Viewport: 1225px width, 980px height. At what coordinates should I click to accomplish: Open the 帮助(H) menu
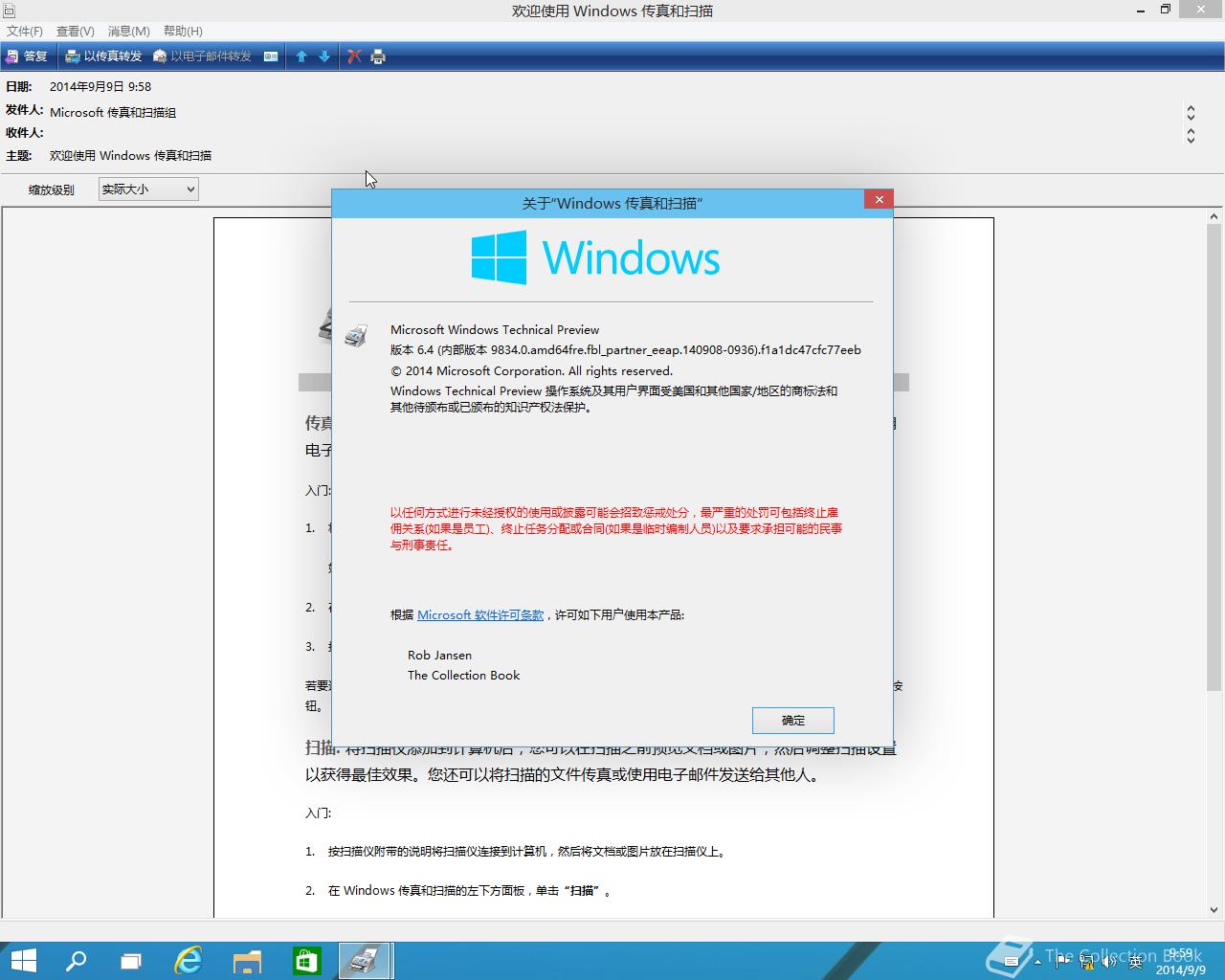tap(183, 31)
